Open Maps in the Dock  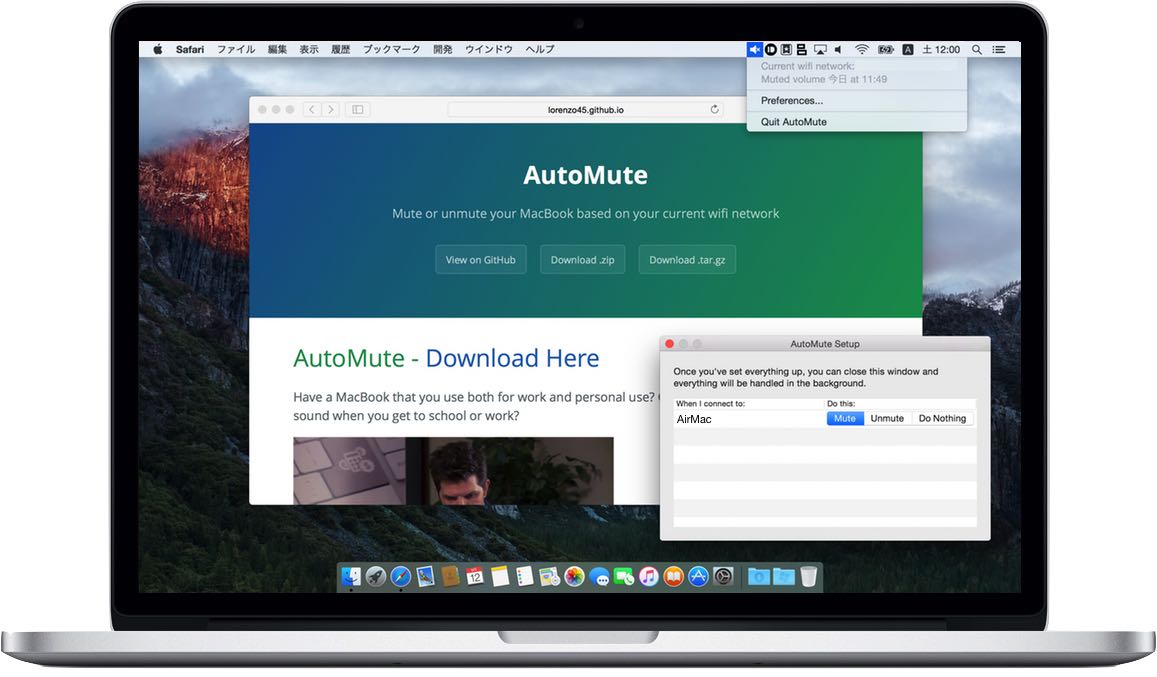click(550, 577)
